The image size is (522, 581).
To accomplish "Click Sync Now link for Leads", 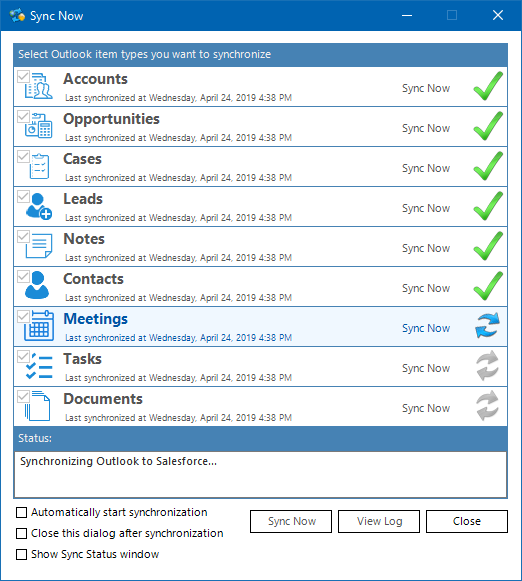I will click(x=426, y=208).
